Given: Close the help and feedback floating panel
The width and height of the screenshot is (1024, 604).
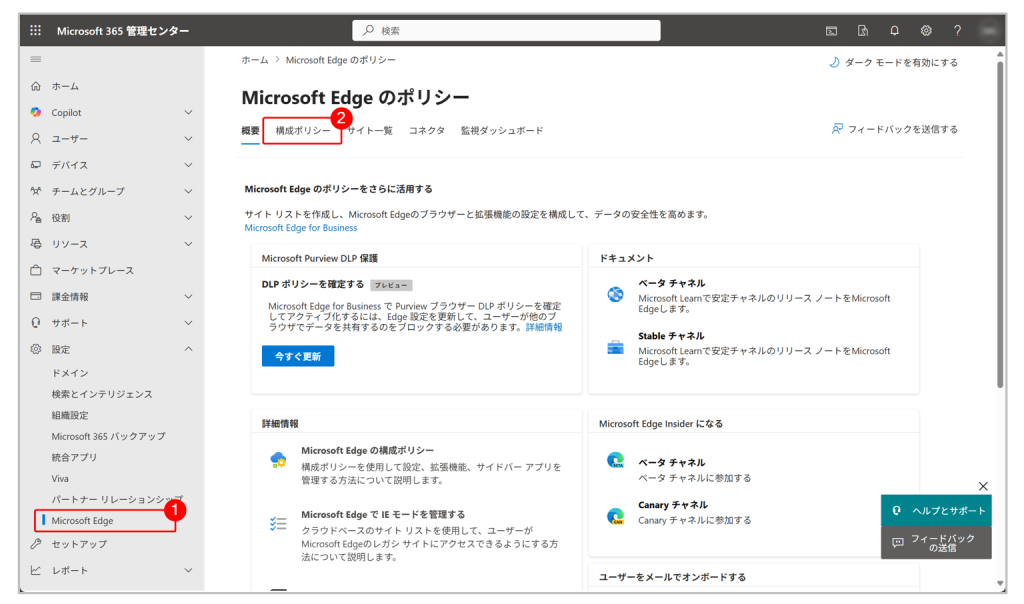Looking at the screenshot, I should 983,486.
